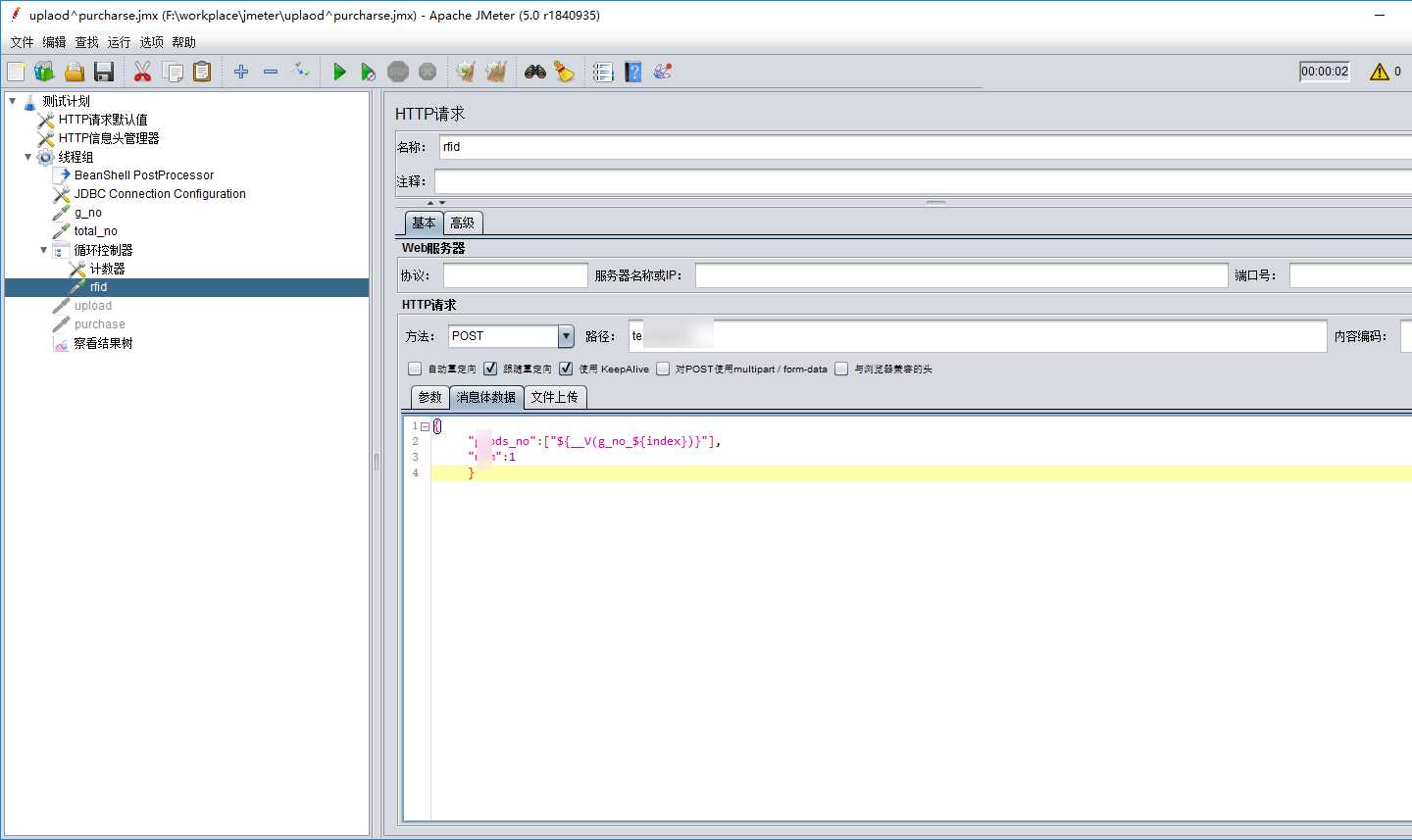
Task: Select the g_no sampler in the tree
Action: pyautogui.click(x=88, y=213)
